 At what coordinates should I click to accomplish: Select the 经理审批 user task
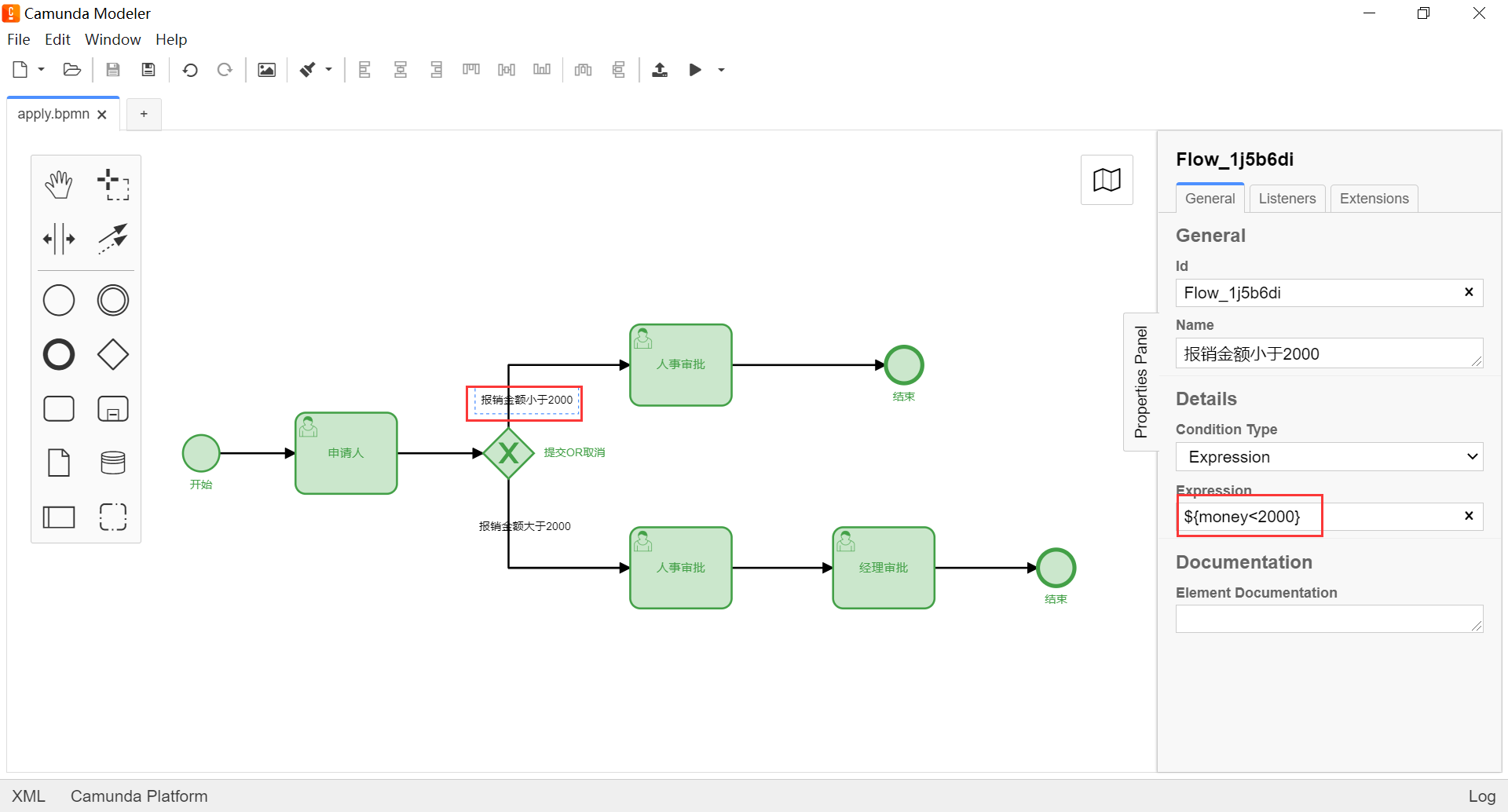point(884,568)
